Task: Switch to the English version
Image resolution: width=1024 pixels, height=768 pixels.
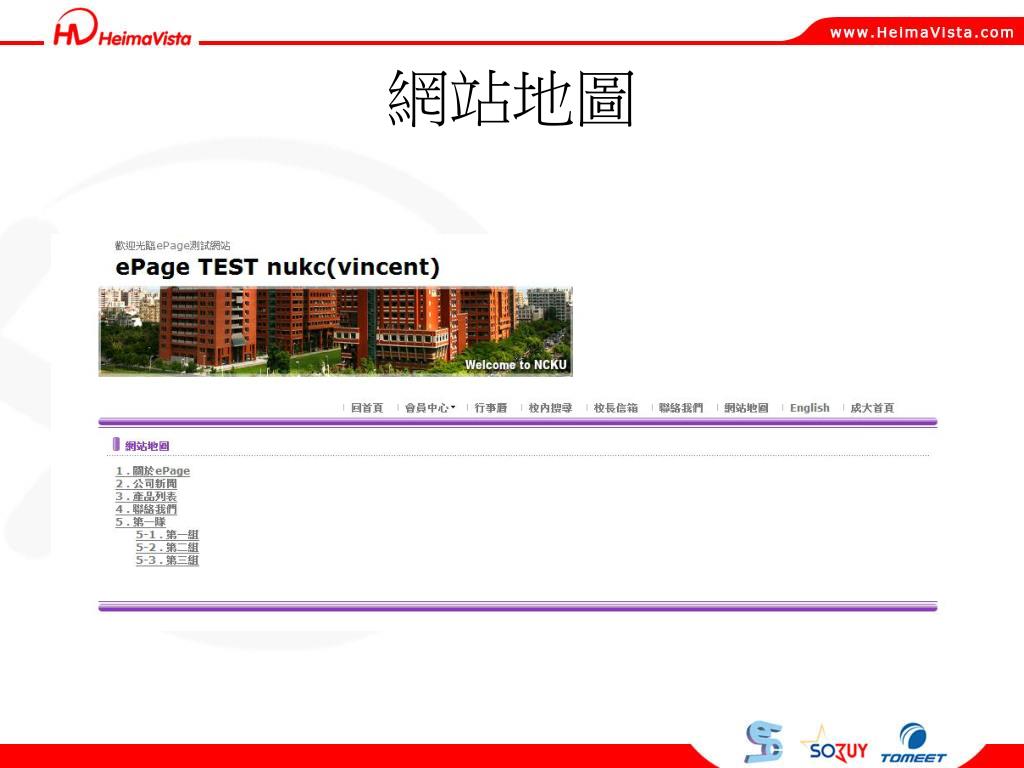Action: (810, 408)
